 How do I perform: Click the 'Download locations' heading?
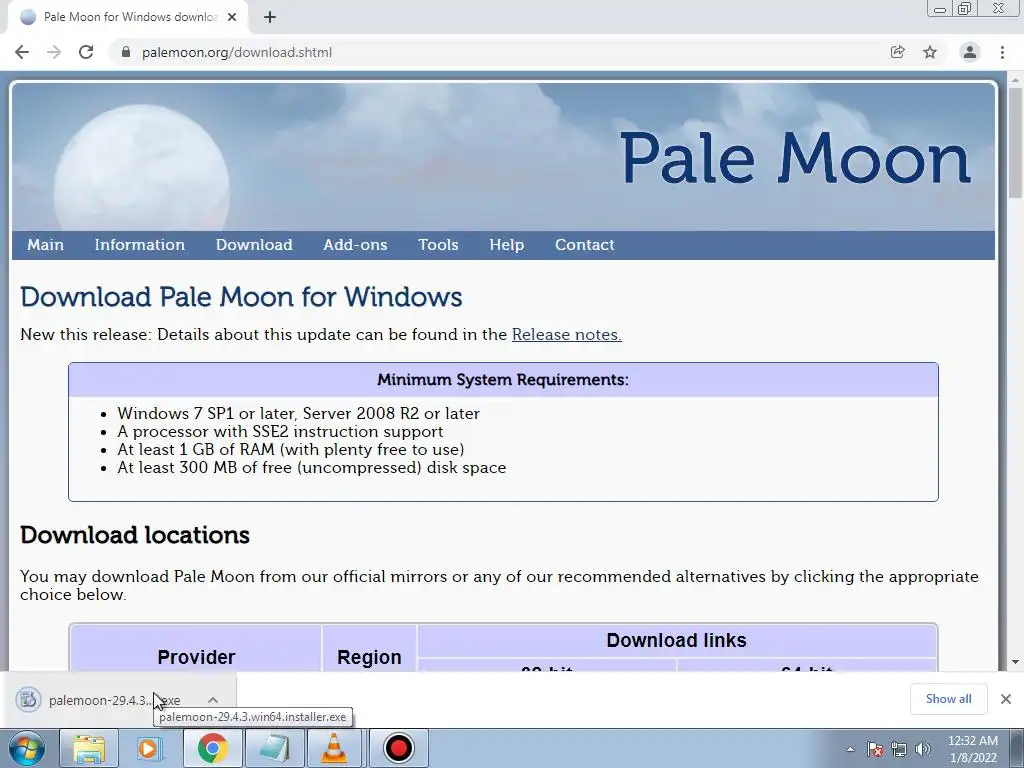point(135,536)
